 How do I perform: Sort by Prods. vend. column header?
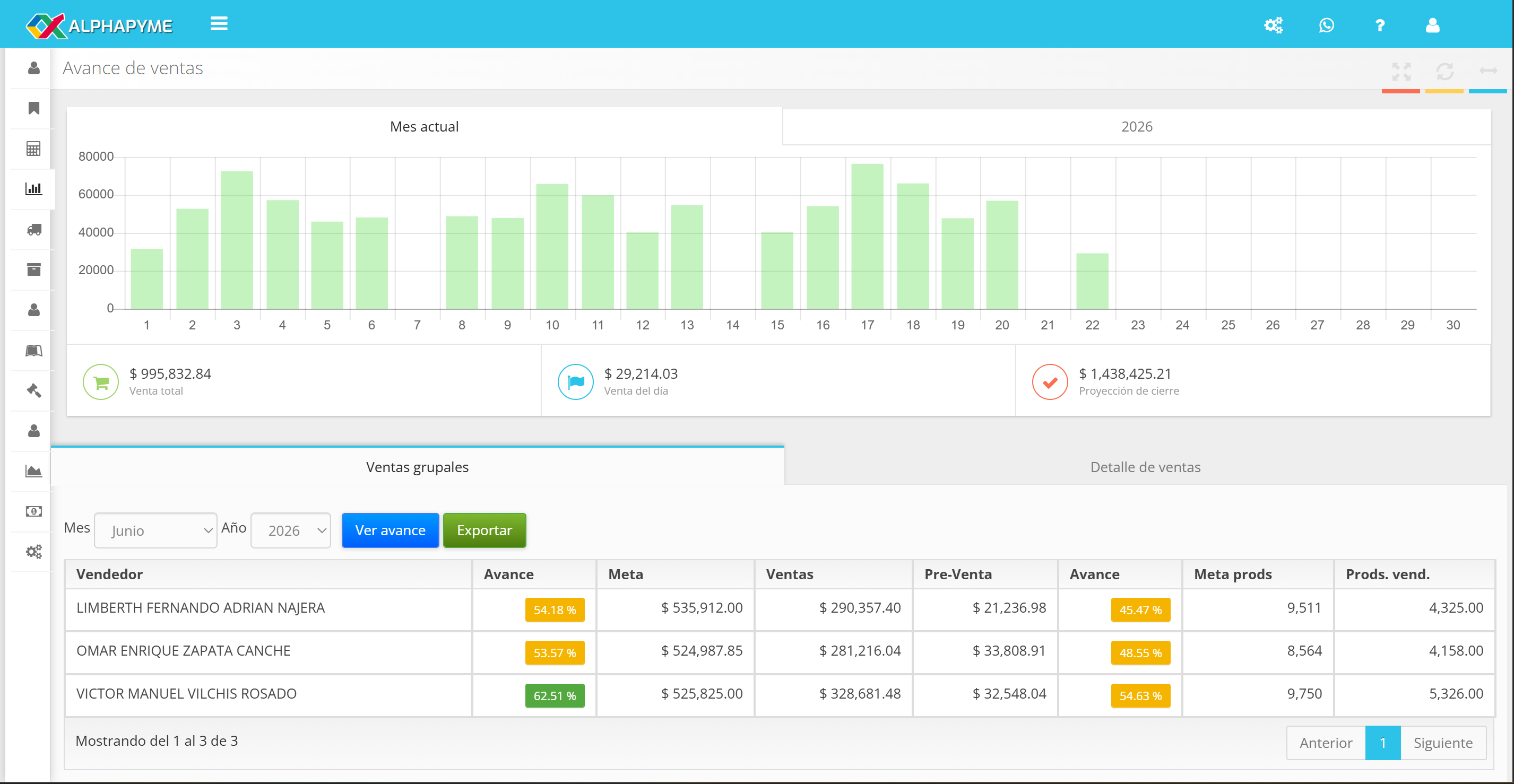pos(1414,574)
